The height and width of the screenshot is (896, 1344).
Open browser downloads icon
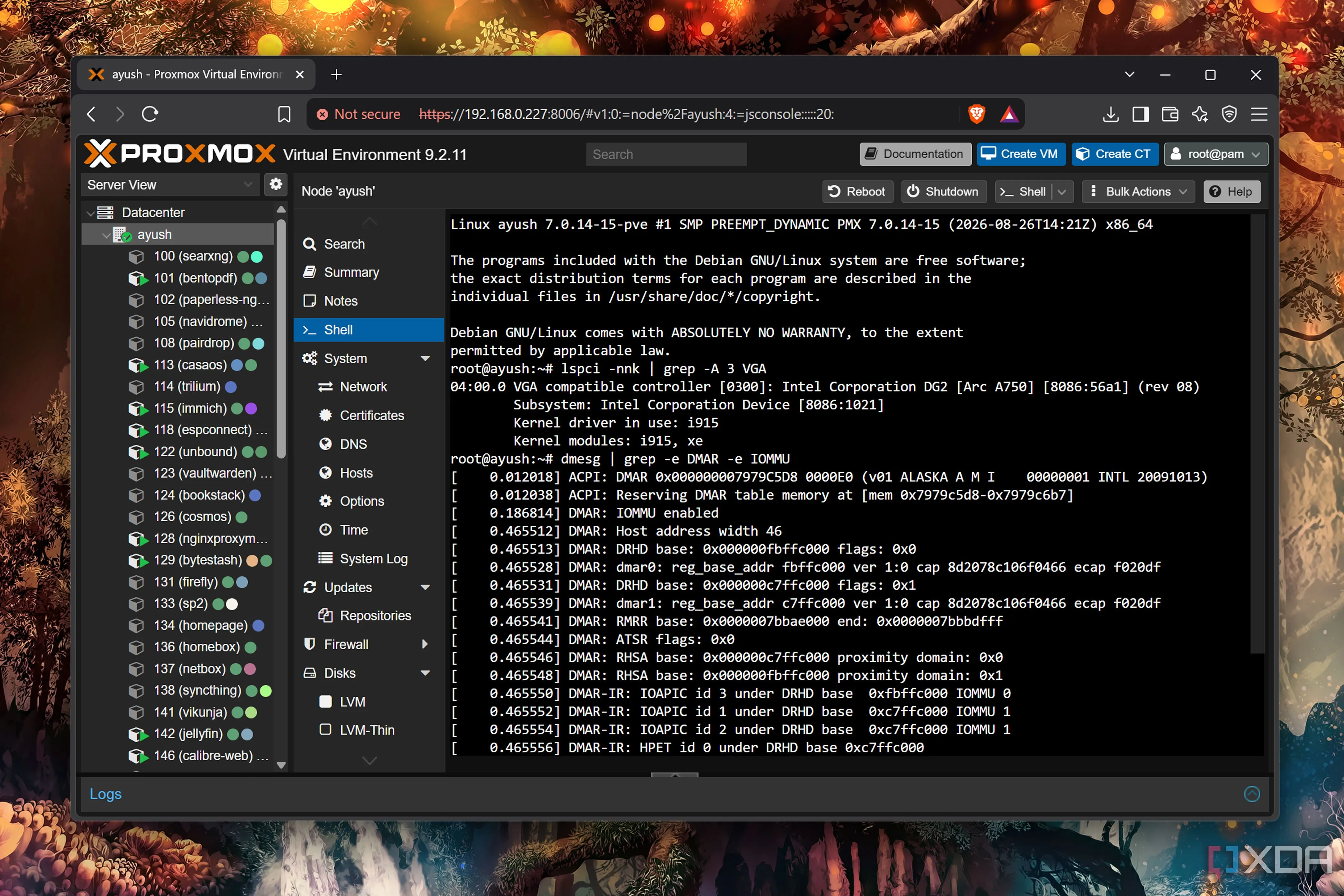[x=1110, y=114]
